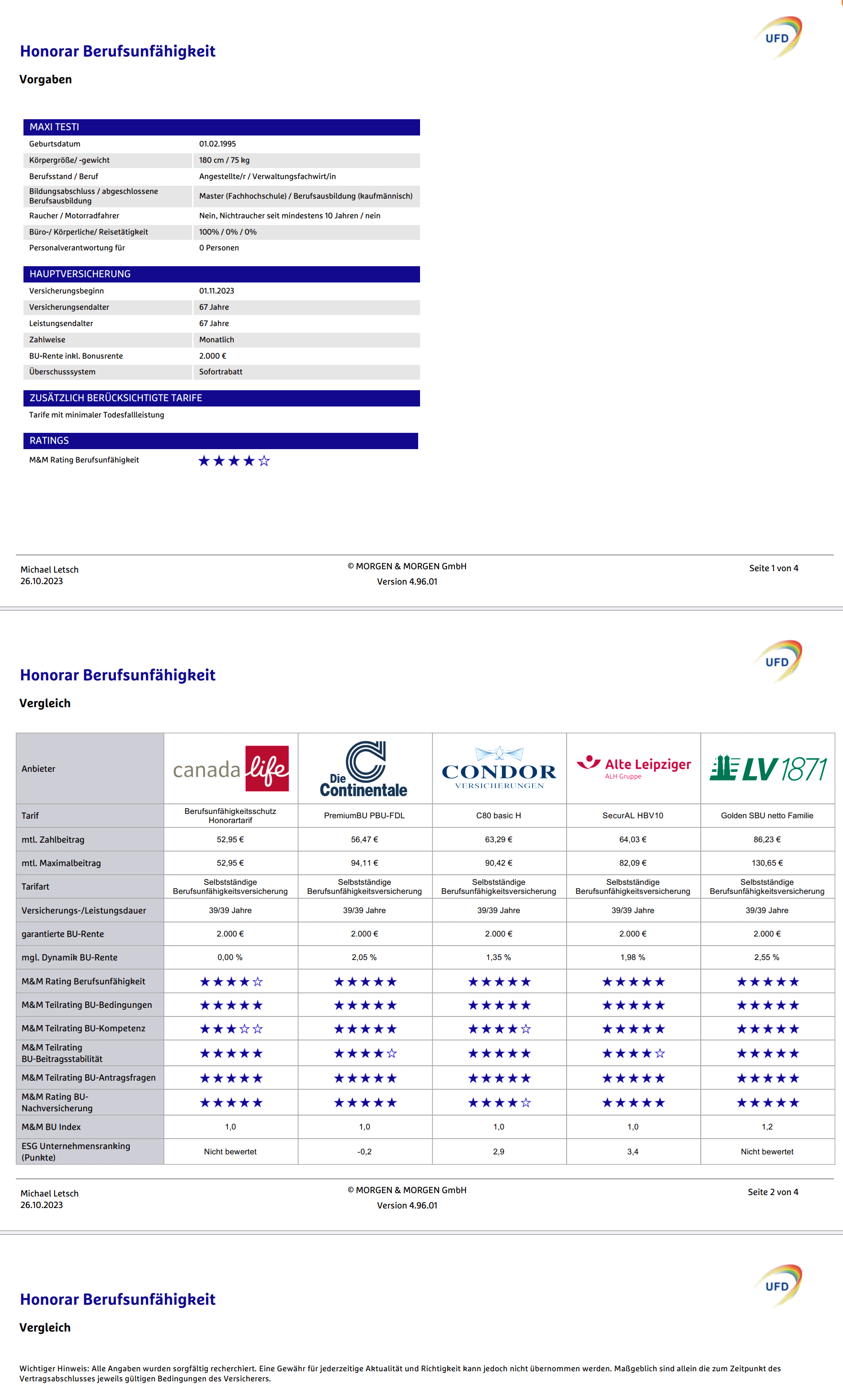Click the Überschusssystem value Sofortrabatt
This screenshot has height=1400, width=843.
coord(221,372)
